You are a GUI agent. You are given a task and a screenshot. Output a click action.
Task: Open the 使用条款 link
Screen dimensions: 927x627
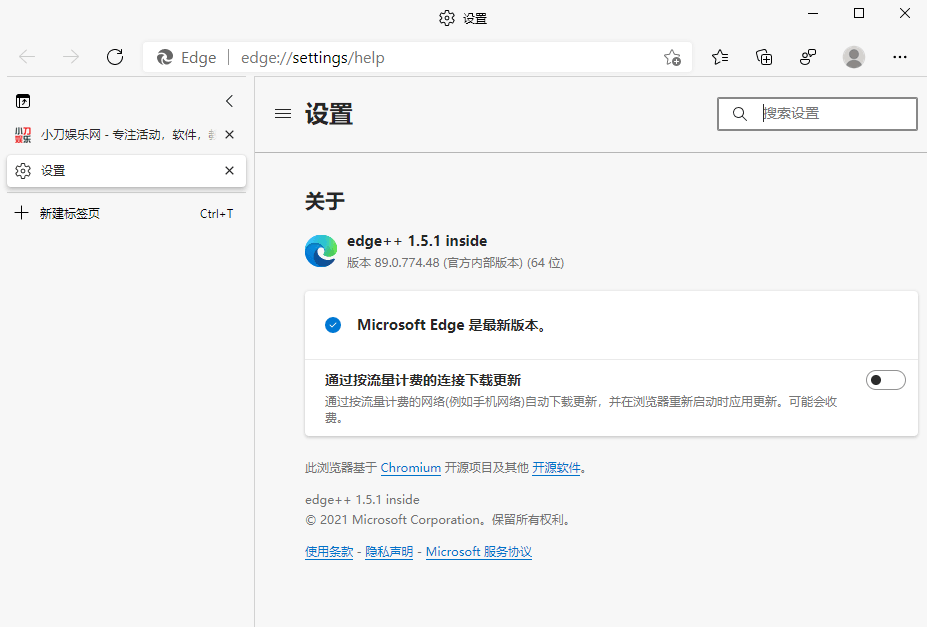329,551
